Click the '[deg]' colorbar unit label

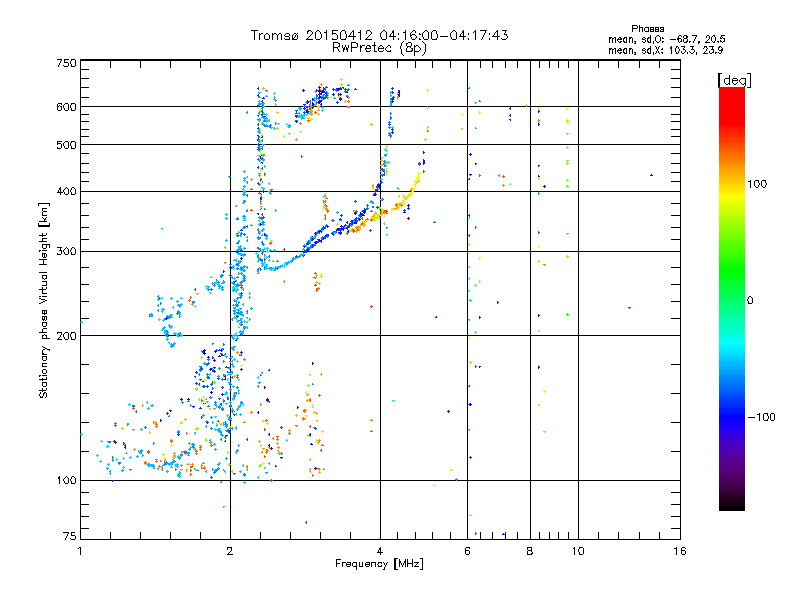click(x=734, y=80)
